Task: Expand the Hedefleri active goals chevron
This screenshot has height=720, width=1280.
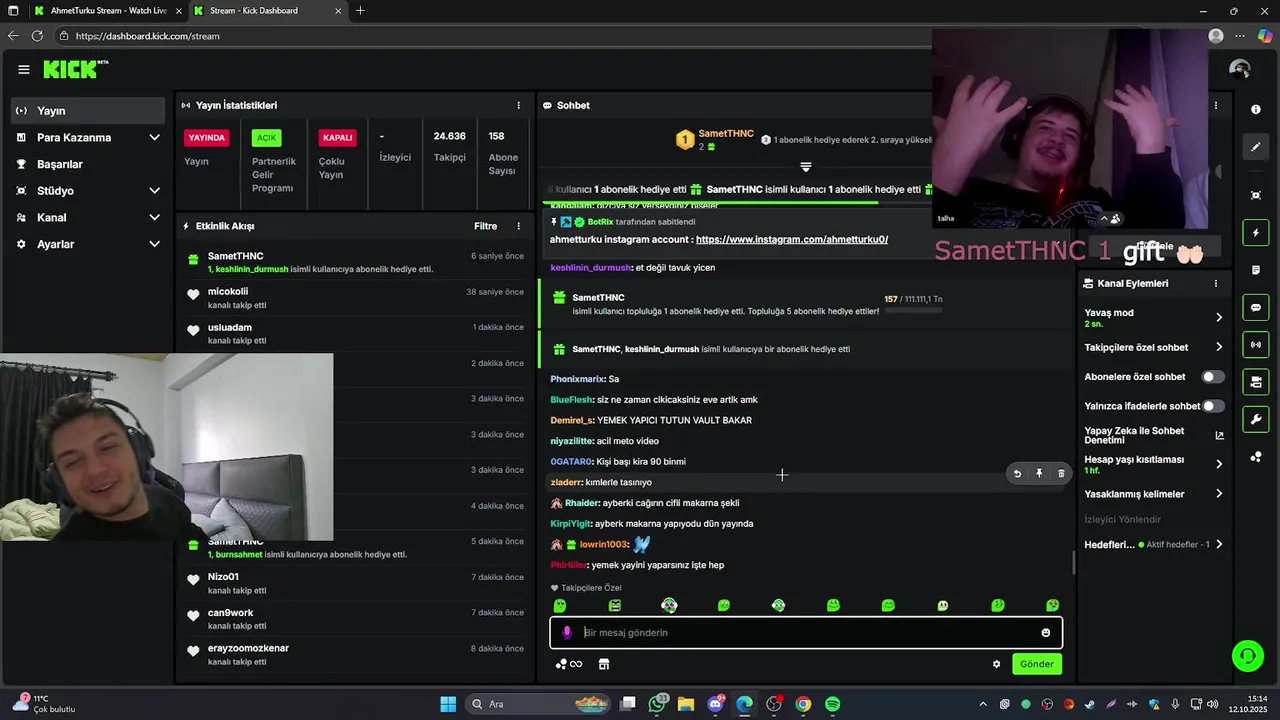Action: (1219, 544)
